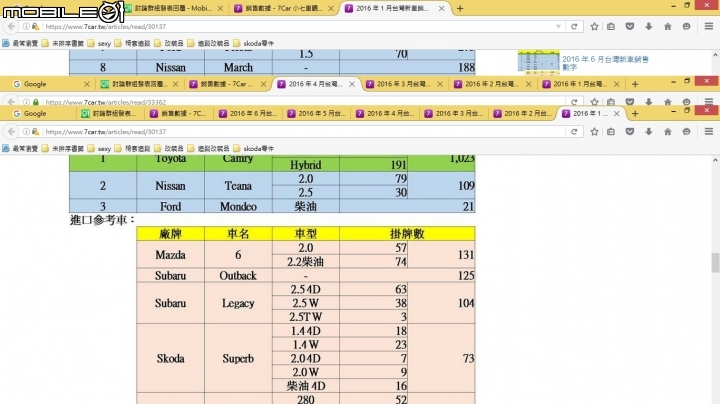Open bookmarks list icon in front window
The height and width of the screenshot is (404, 720).
click(611, 132)
